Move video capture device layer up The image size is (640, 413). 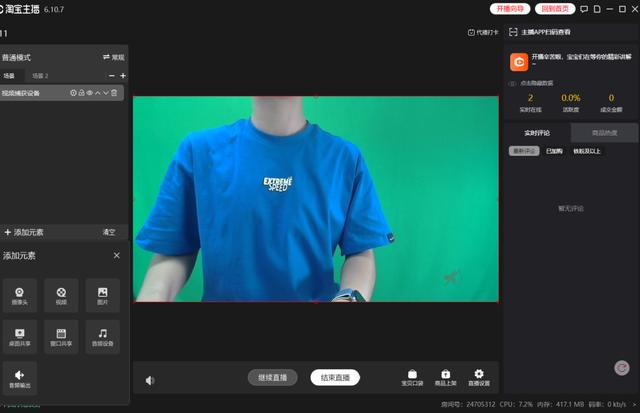pyautogui.click(x=98, y=93)
